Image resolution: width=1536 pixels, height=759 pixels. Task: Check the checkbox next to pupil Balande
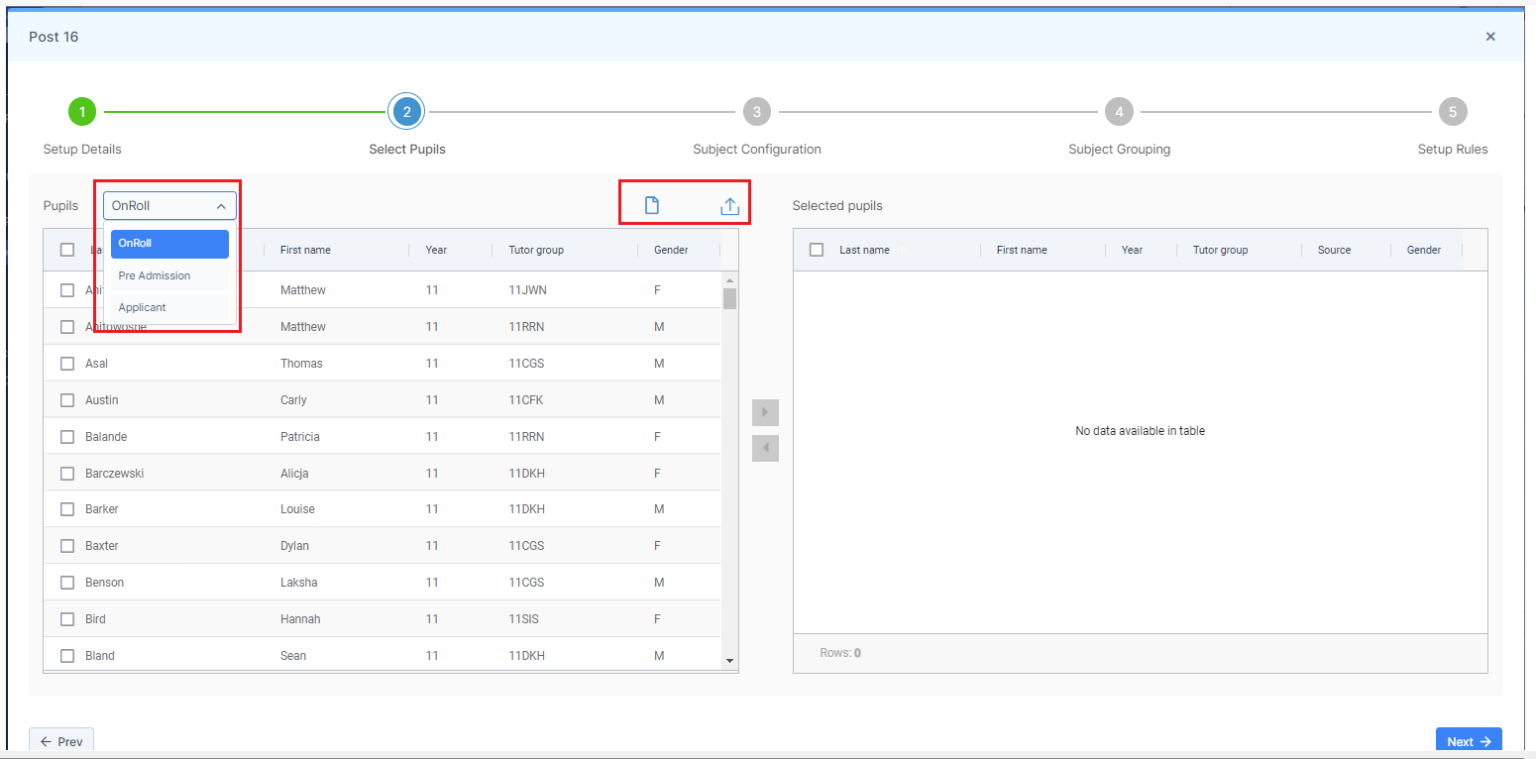(x=67, y=436)
